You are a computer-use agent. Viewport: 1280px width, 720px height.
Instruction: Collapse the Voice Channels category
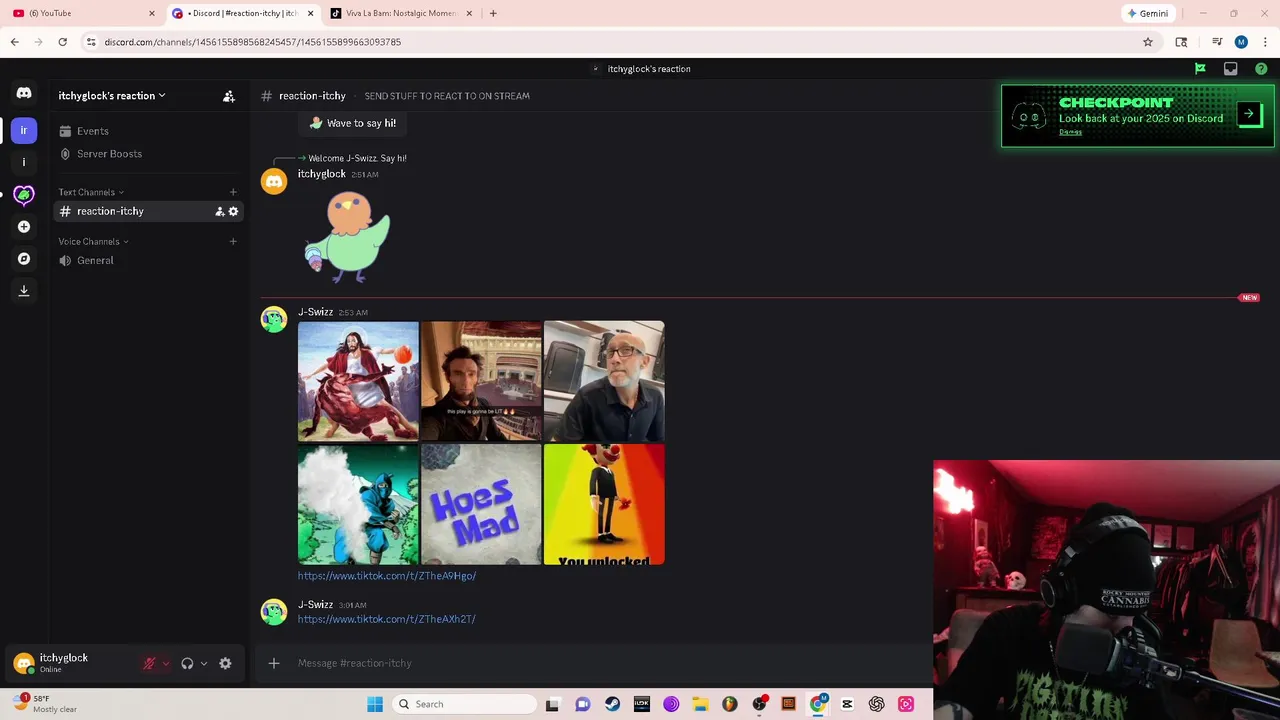(x=93, y=241)
